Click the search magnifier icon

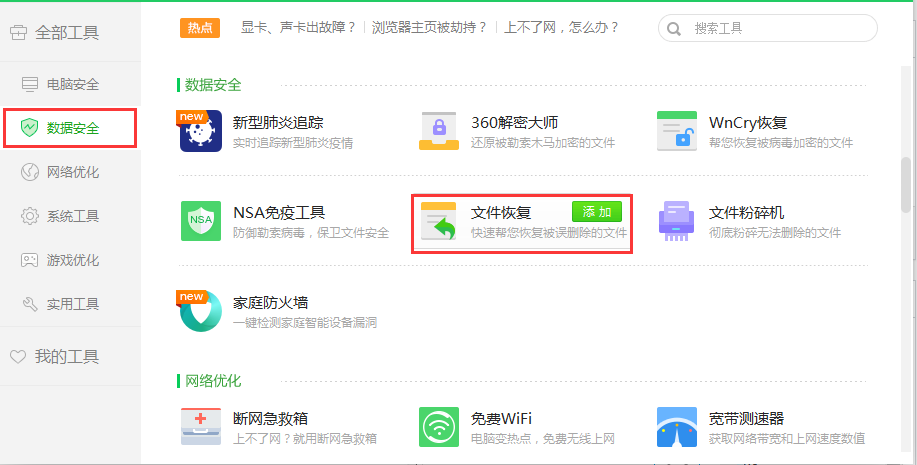coord(674,29)
